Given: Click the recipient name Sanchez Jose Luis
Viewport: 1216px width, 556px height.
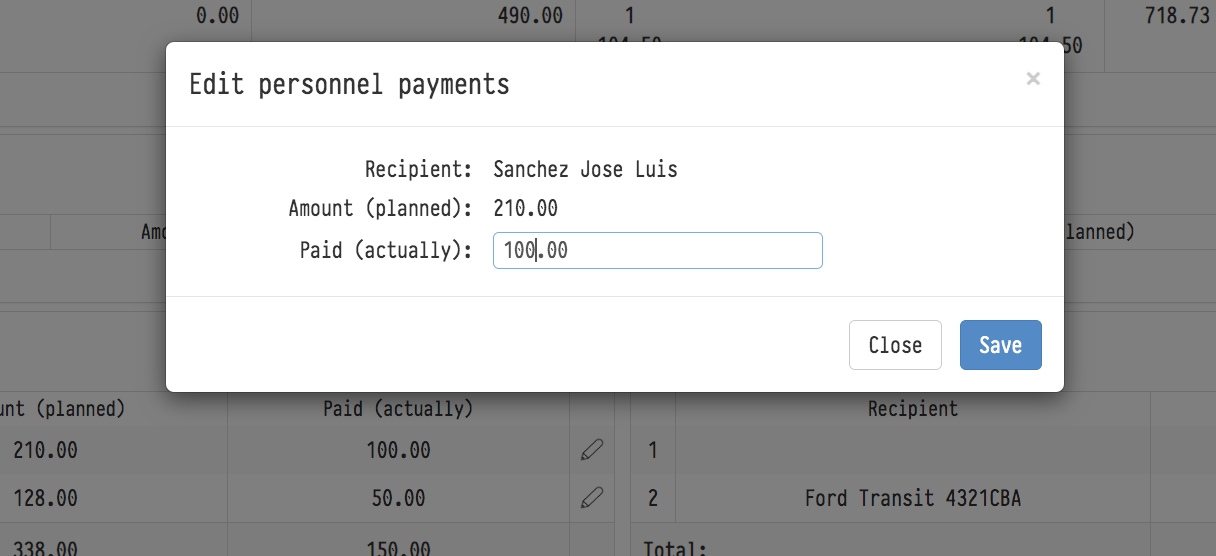Looking at the screenshot, I should [x=585, y=169].
